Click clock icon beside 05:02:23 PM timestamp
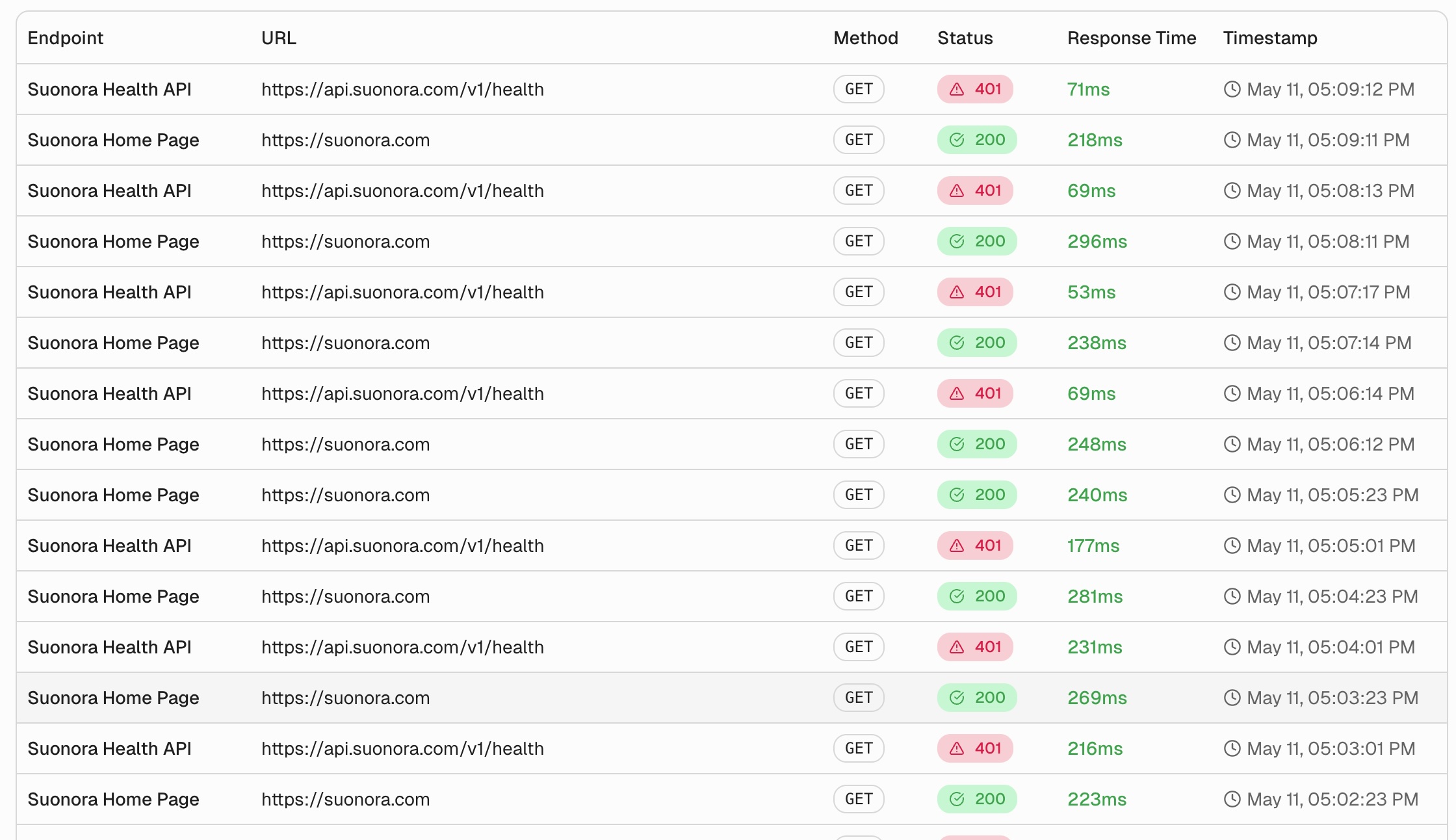Viewport: 1456px width, 840px height. point(1232,799)
